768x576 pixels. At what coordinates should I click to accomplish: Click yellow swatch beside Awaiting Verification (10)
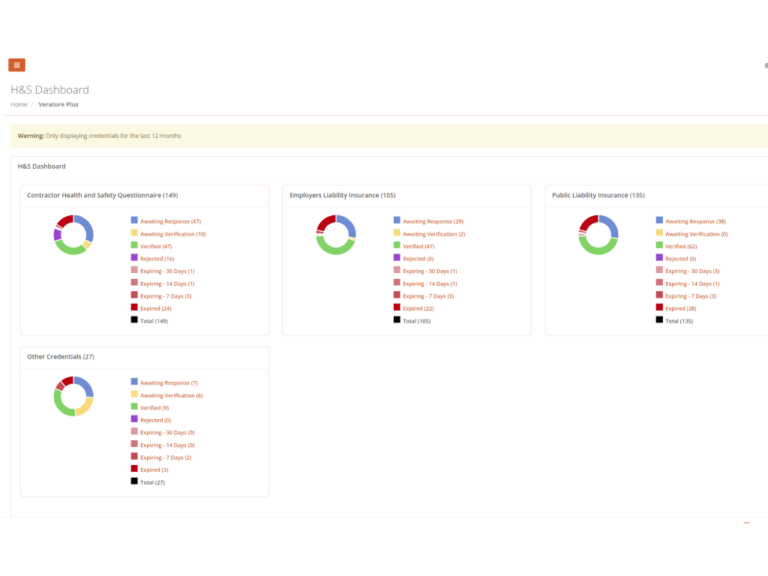point(134,233)
